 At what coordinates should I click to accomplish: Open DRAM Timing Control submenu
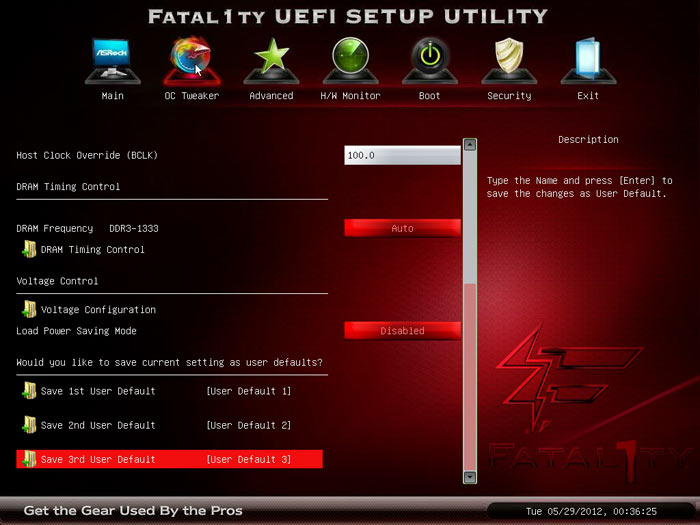(x=92, y=250)
